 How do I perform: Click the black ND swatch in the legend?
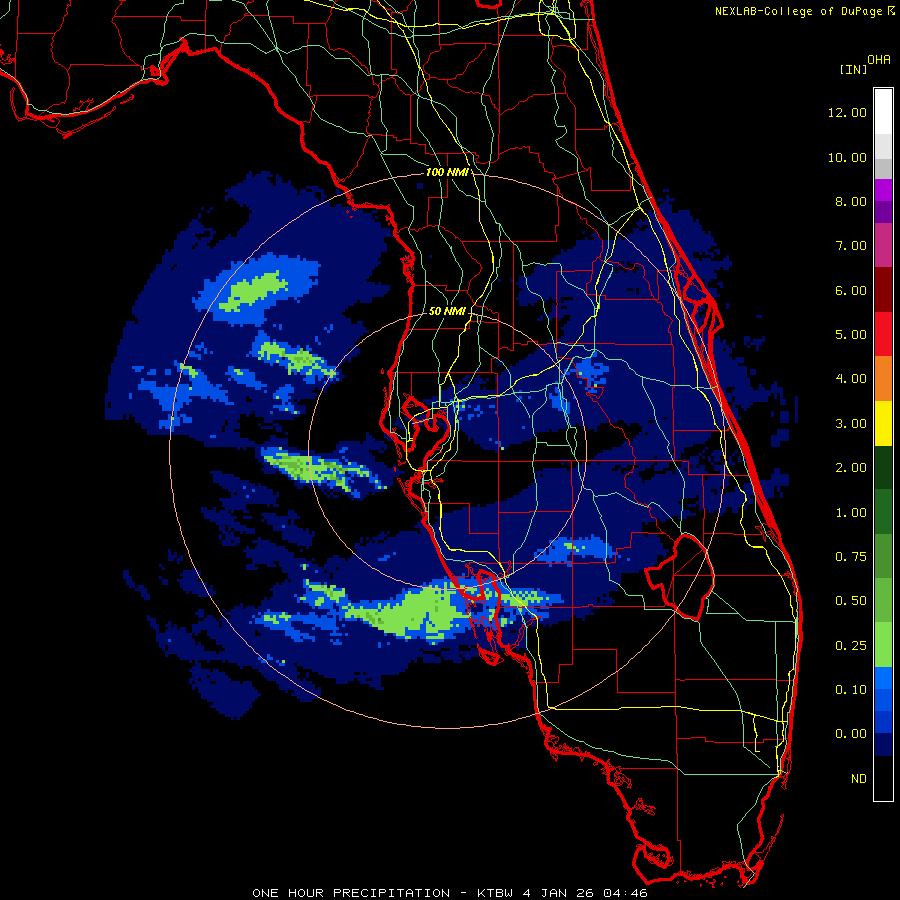(x=883, y=778)
